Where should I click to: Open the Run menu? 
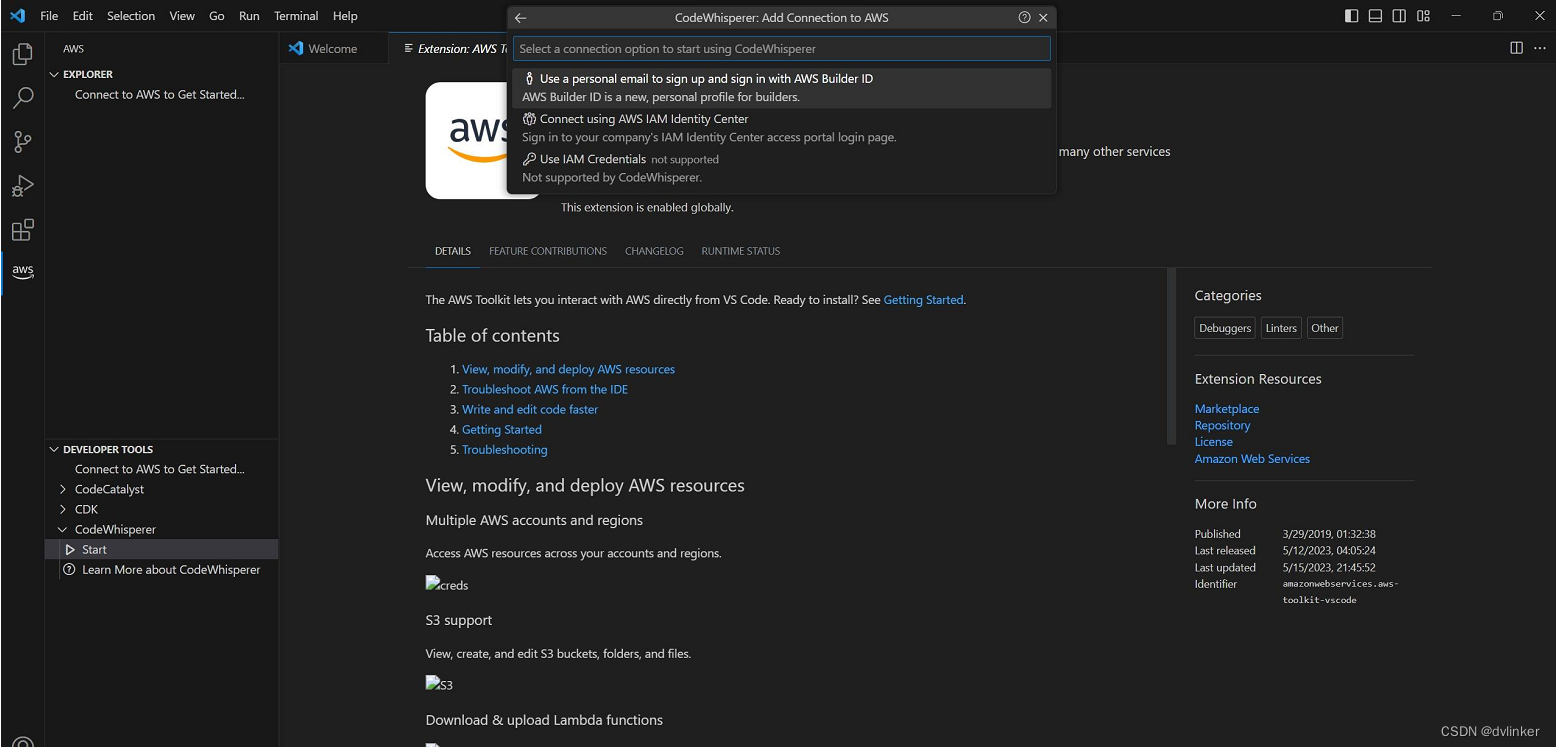(x=249, y=16)
